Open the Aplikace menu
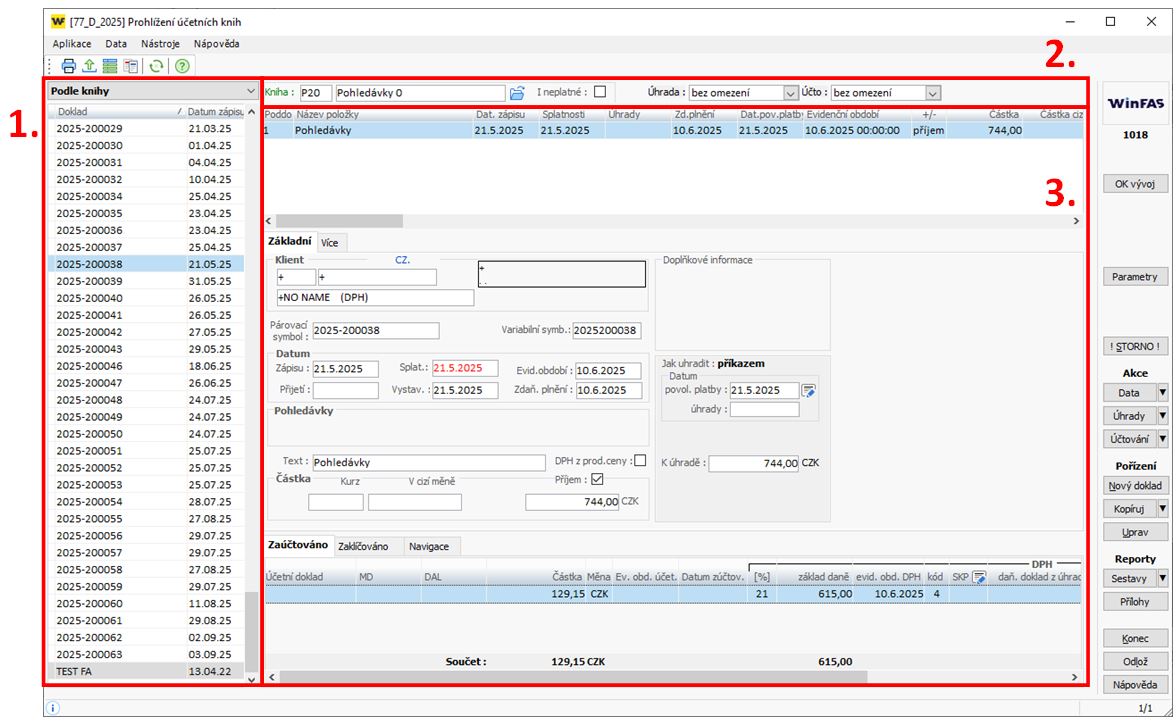1176x721 pixels. 72,44
